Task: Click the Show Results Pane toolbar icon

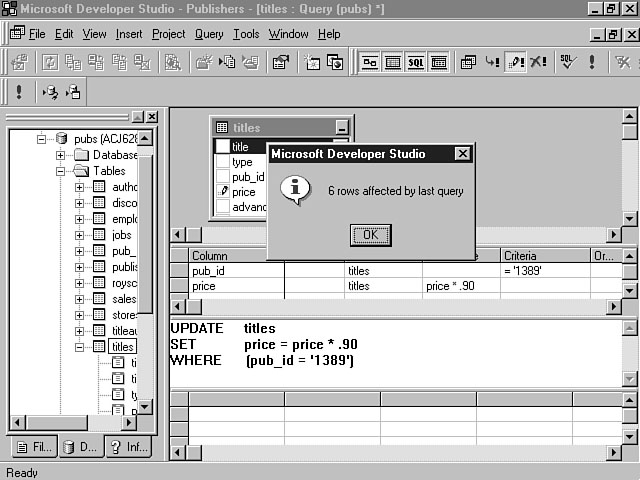Action: [438, 62]
